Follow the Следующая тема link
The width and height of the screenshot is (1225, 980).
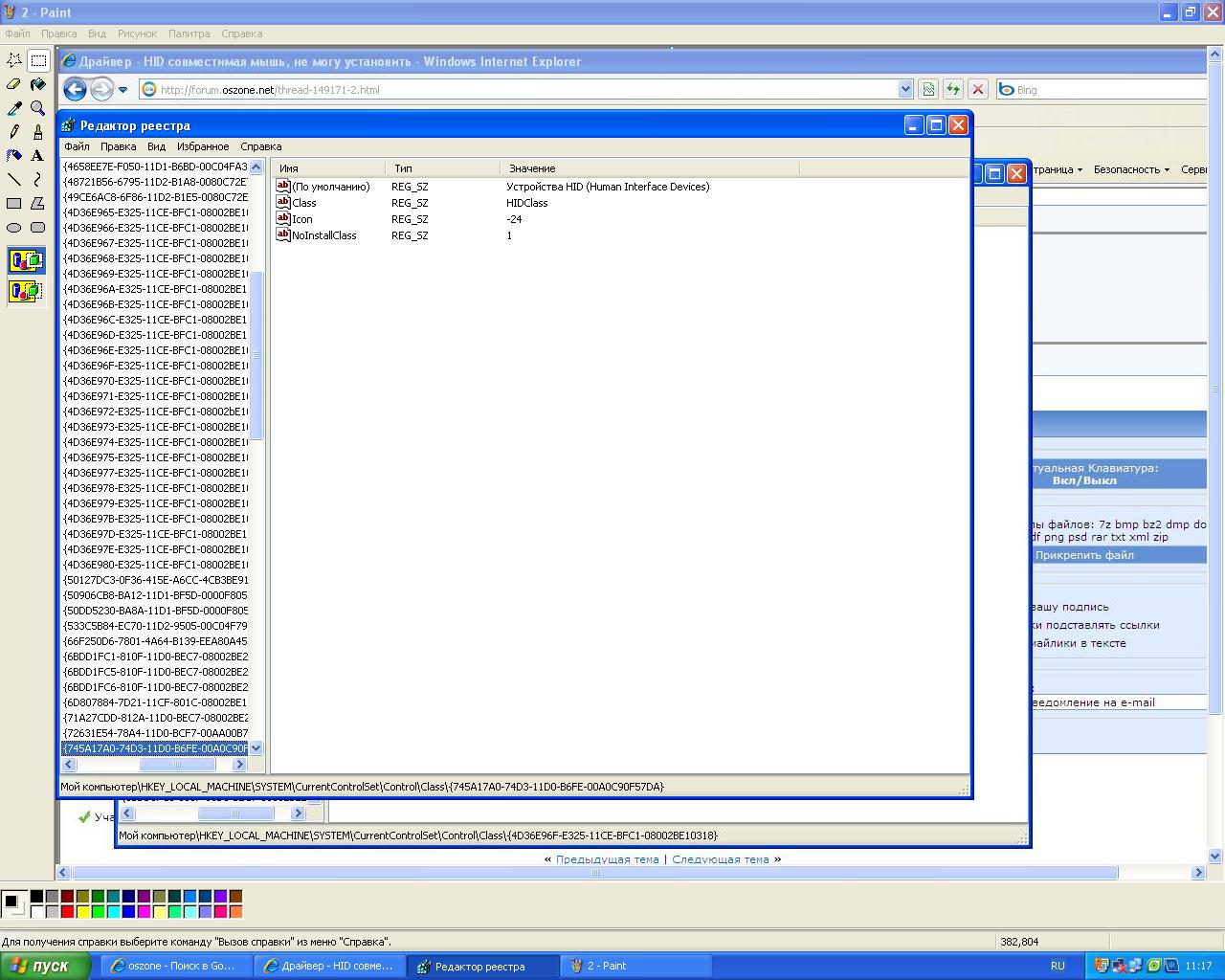click(721, 859)
